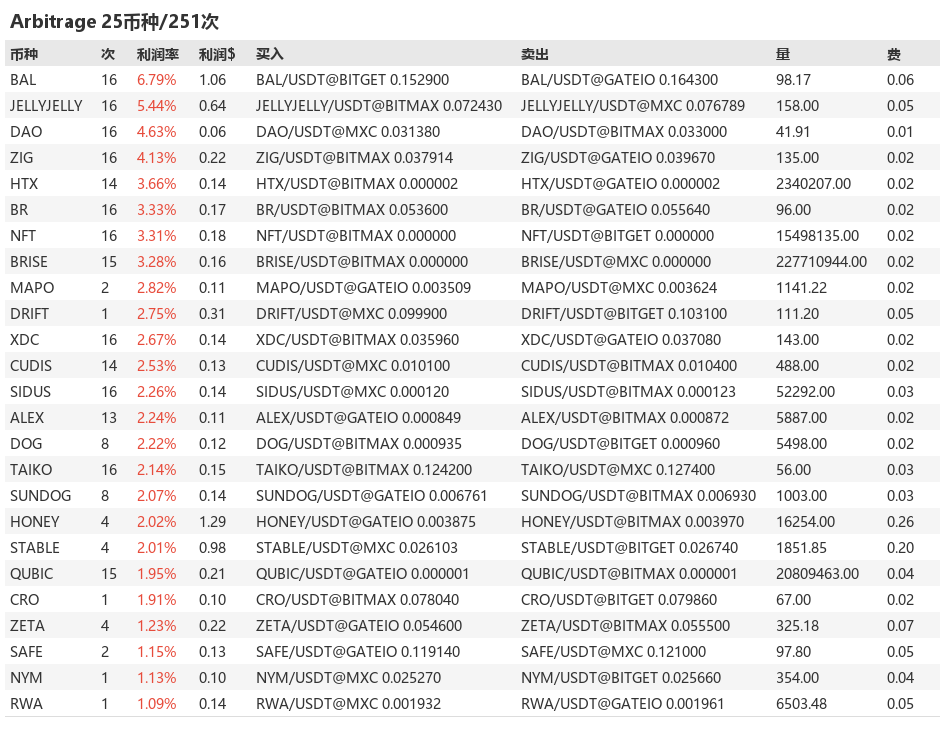Click the 次 column header
The width and height of the screenshot is (944, 731).
click(x=108, y=54)
